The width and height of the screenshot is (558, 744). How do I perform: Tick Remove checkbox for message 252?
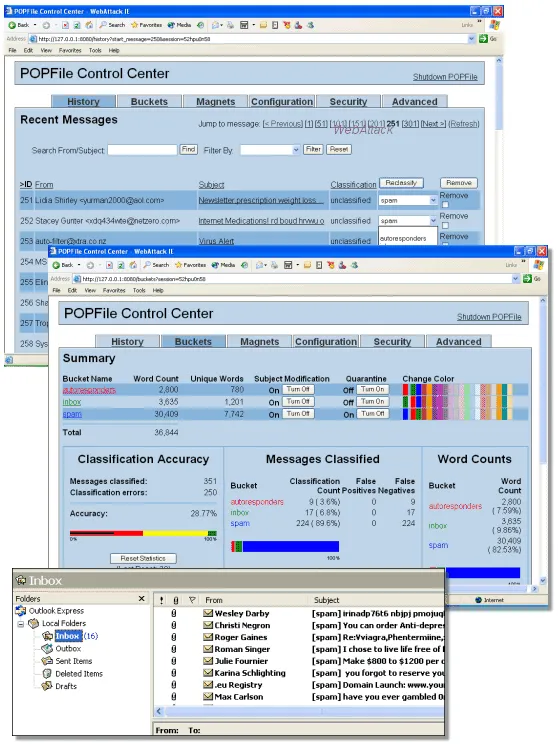click(x=445, y=225)
